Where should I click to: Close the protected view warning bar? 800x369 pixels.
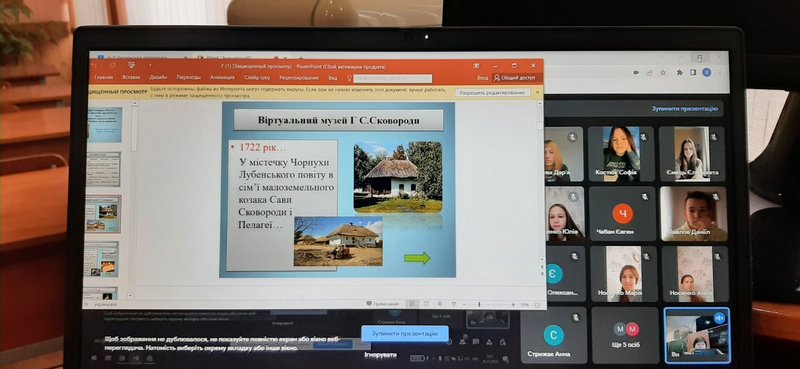[x=536, y=92]
